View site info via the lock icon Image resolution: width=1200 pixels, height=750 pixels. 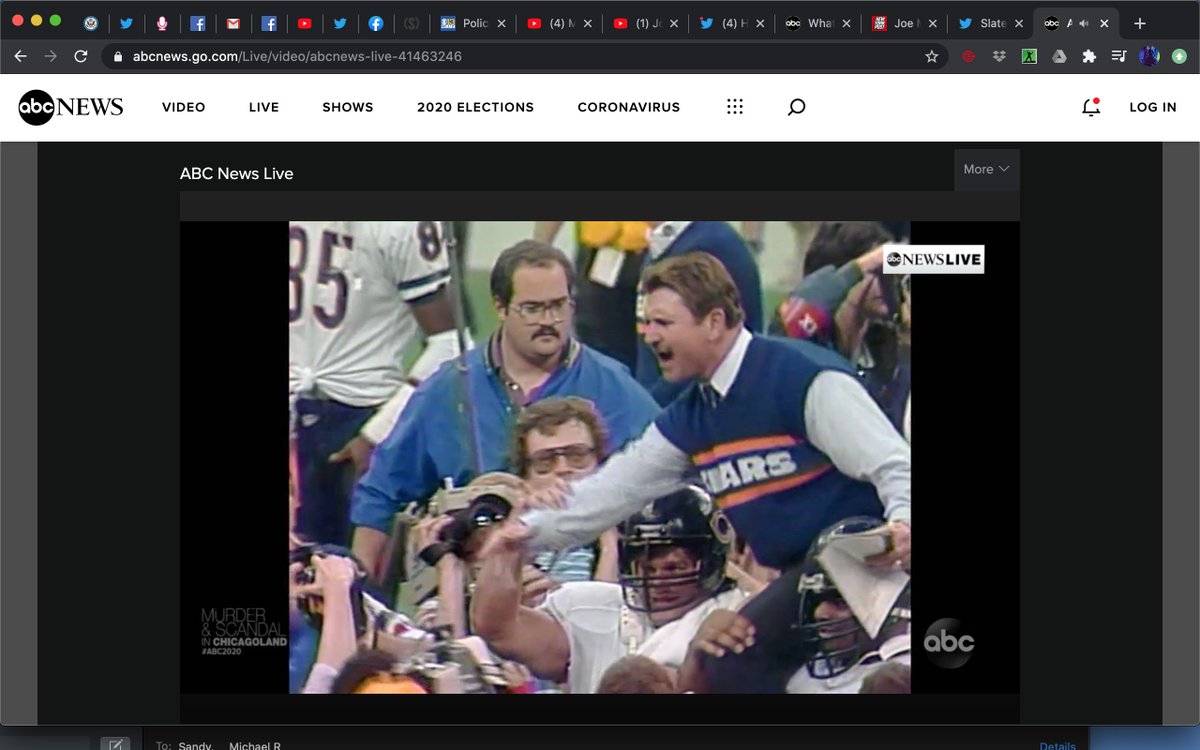(x=118, y=57)
